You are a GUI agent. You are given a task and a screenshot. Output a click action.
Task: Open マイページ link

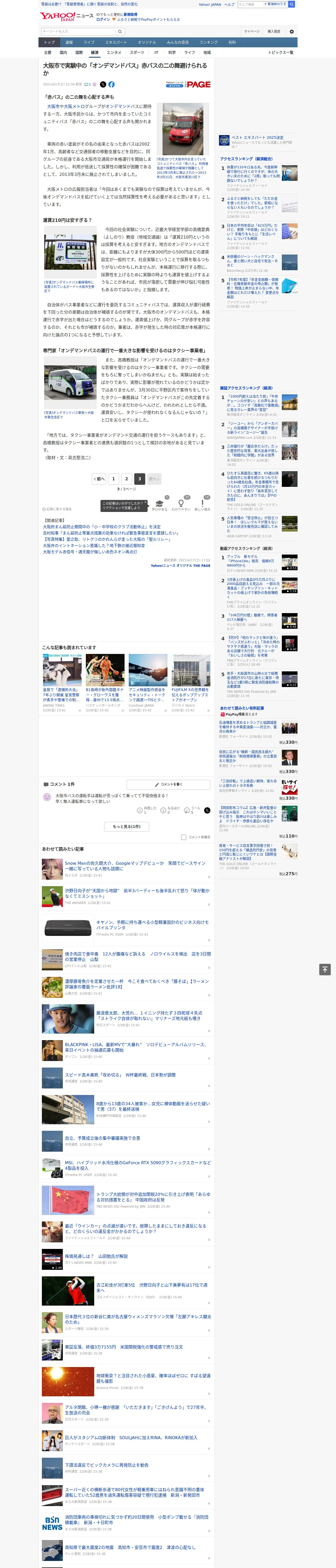(x=252, y=32)
